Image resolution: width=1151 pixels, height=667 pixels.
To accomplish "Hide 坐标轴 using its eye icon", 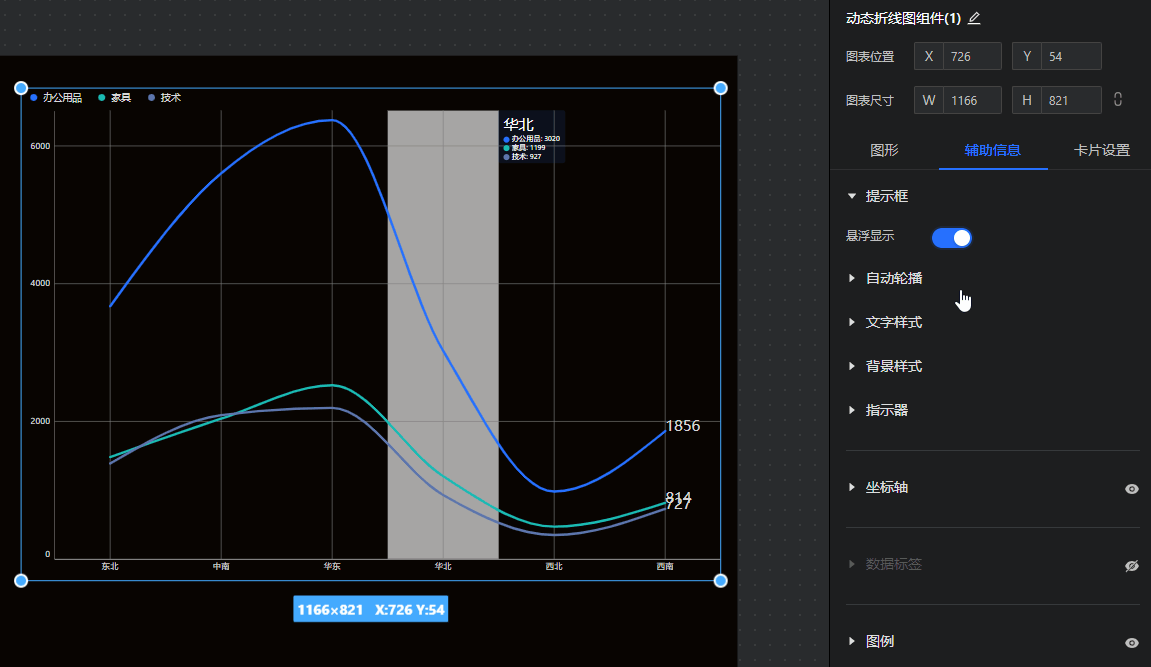I will [x=1131, y=489].
